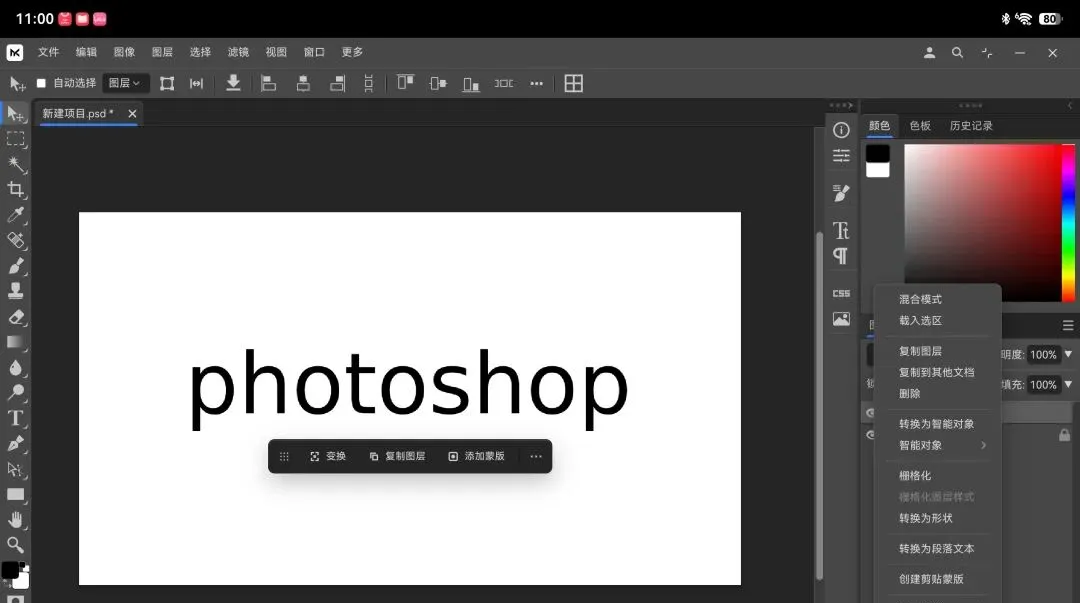This screenshot has height=603, width=1080.
Task: Click the download export icon in options bar
Action: point(233,83)
